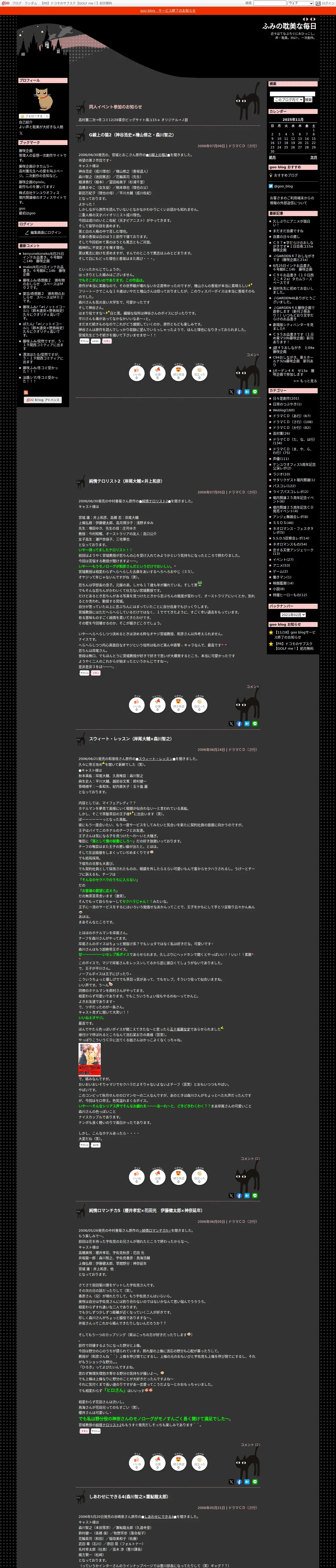Give いいね to the 純情テロリスト2 post

click(x=137, y=705)
